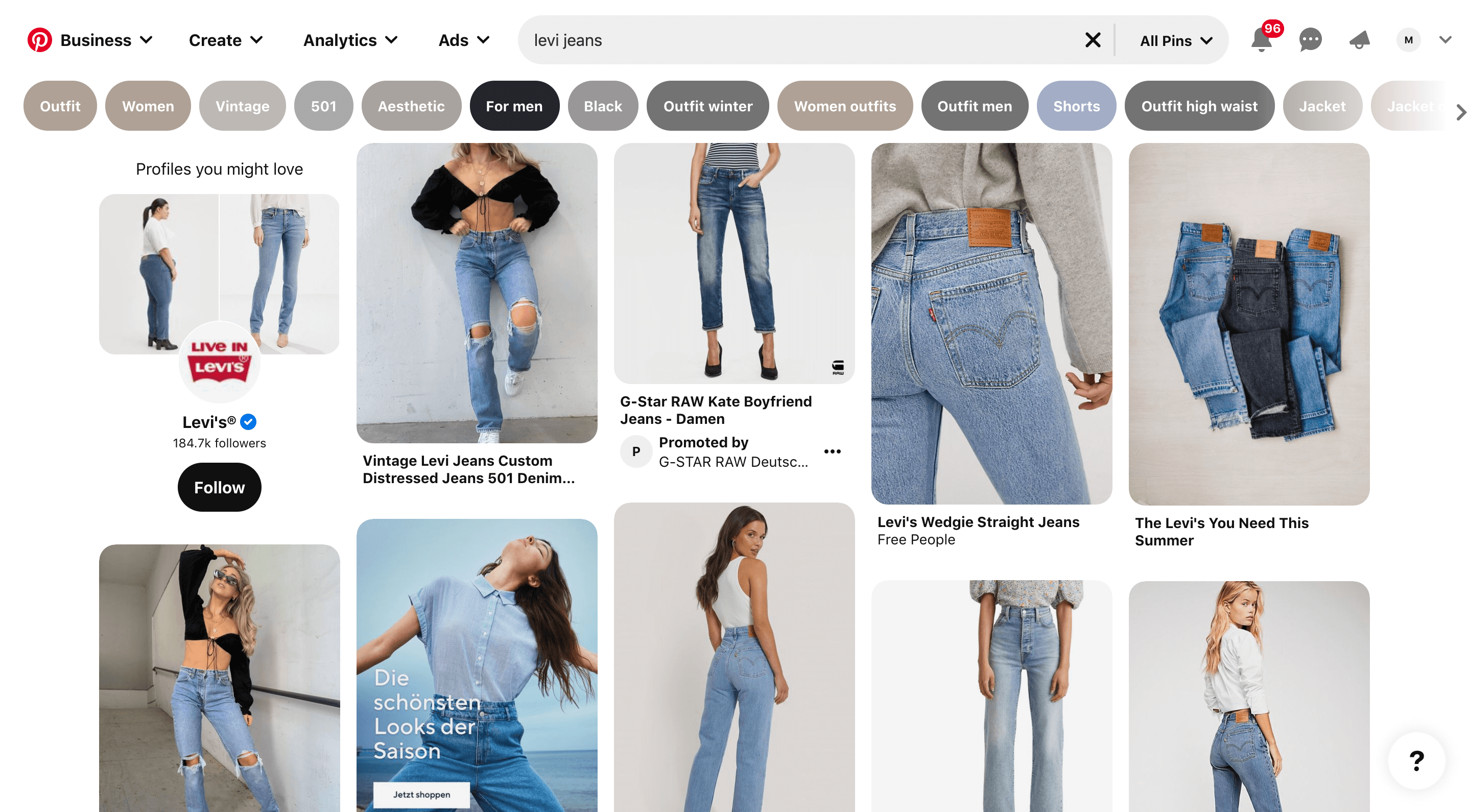Viewport: 1468px width, 812px height.
Task: Click the account avatar M icon
Action: click(x=1408, y=40)
